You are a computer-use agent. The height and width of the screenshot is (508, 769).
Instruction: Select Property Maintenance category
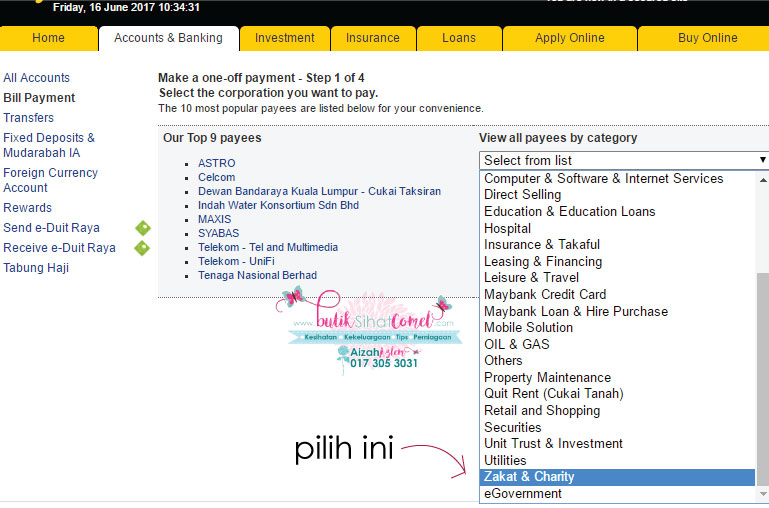tap(617, 378)
